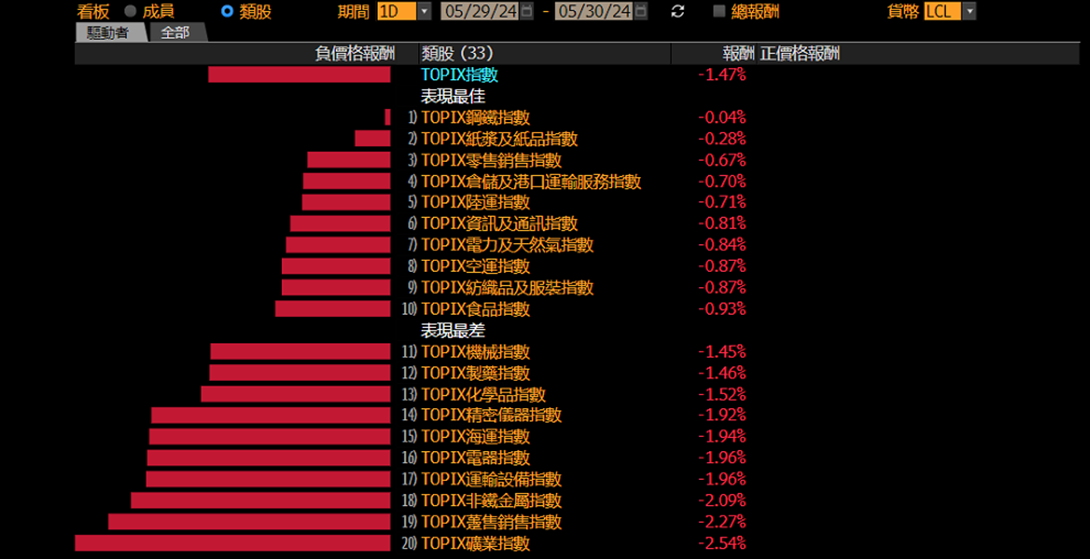The width and height of the screenshot is (1090, 559).
Task: Open TOPIX精密儀器指數 row
Action: point(491,415)
